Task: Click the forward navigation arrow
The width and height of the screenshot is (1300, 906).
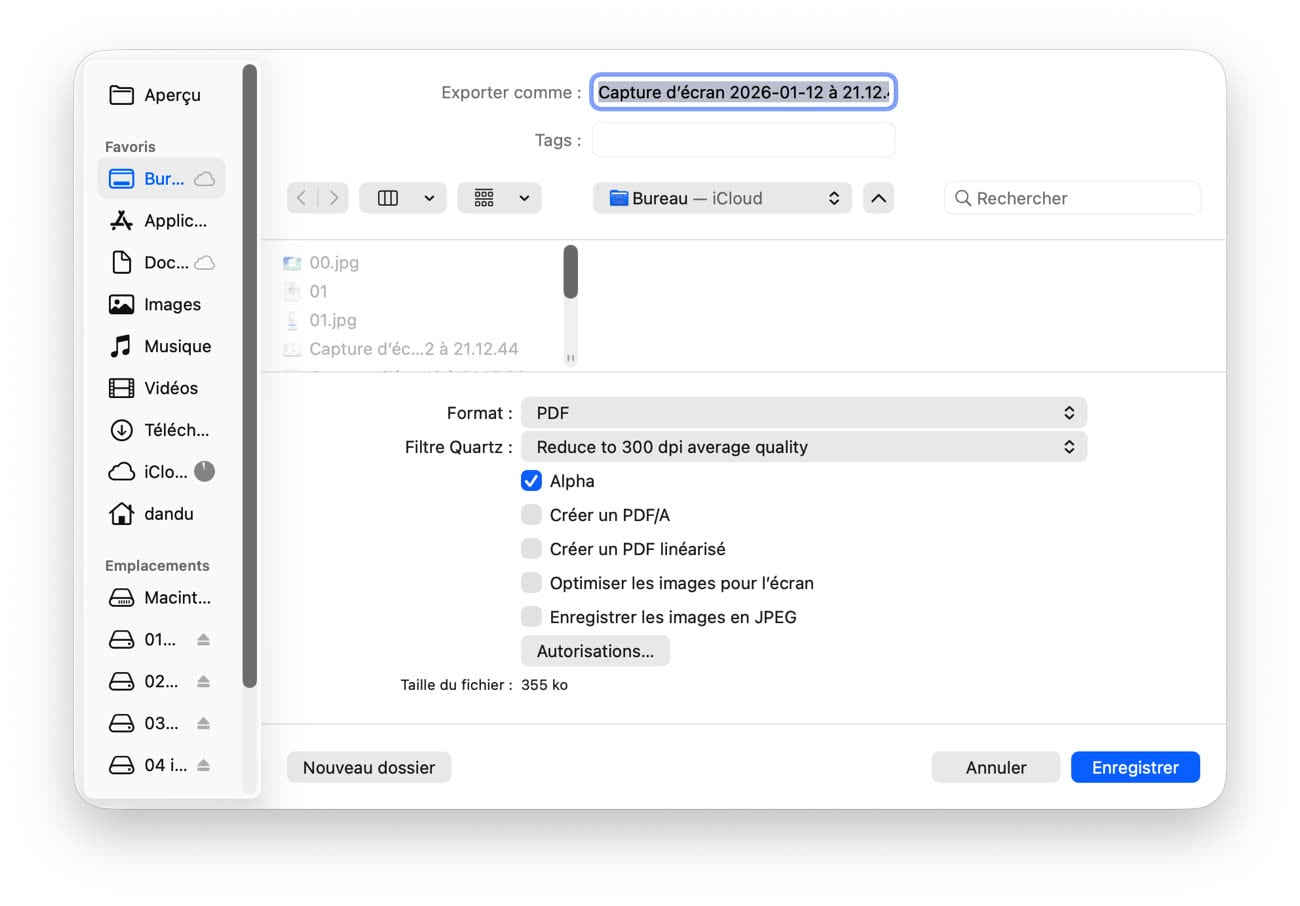Action: 334,198
